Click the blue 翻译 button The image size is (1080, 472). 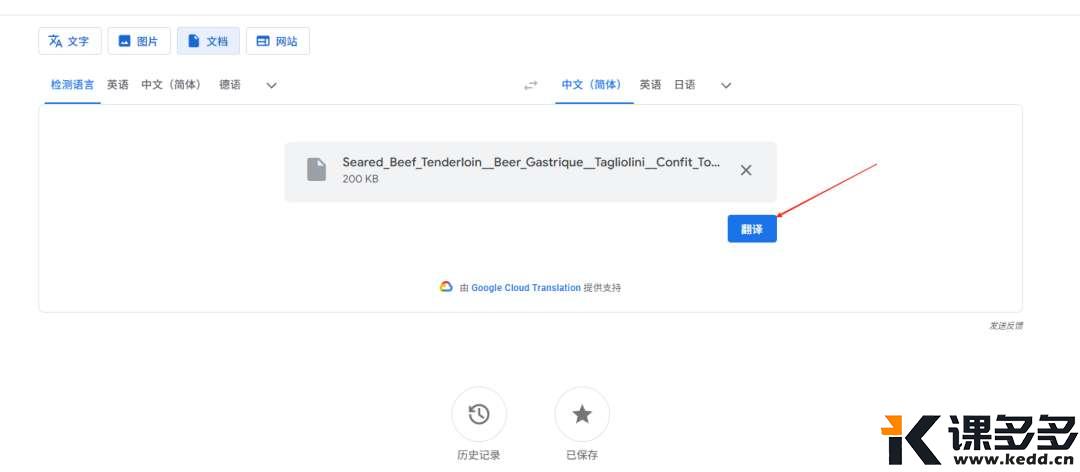[752, 229]
